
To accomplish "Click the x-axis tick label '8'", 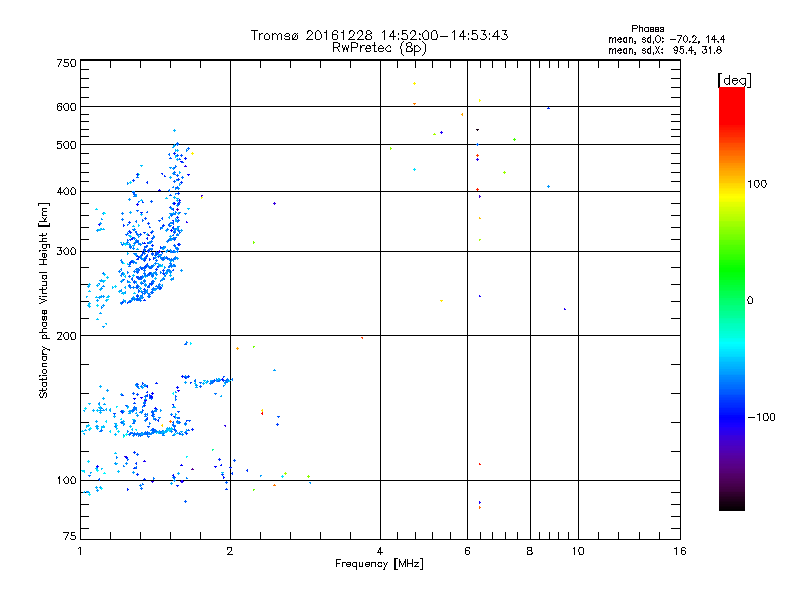I will point(530,551).
